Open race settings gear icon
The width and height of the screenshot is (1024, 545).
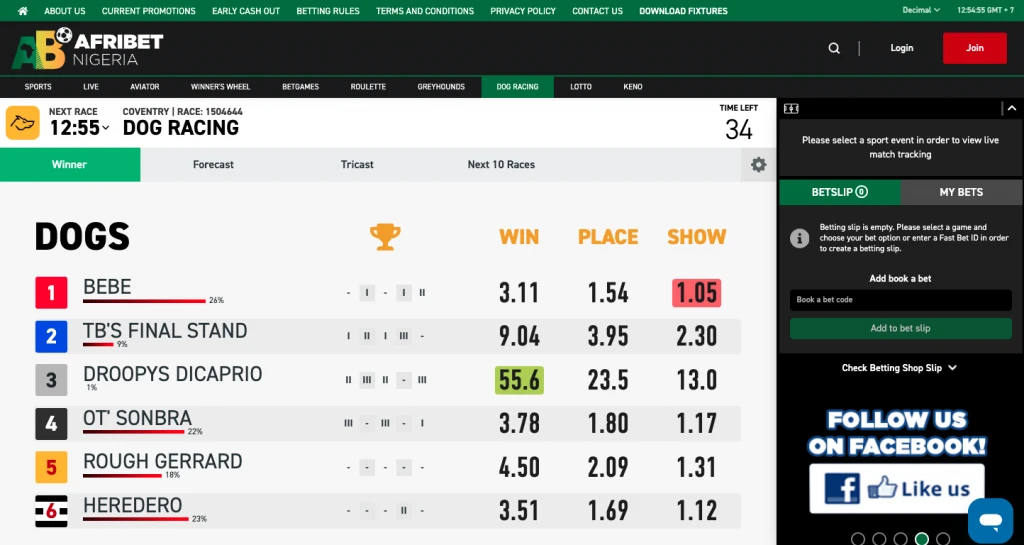[x=758, y=165]
